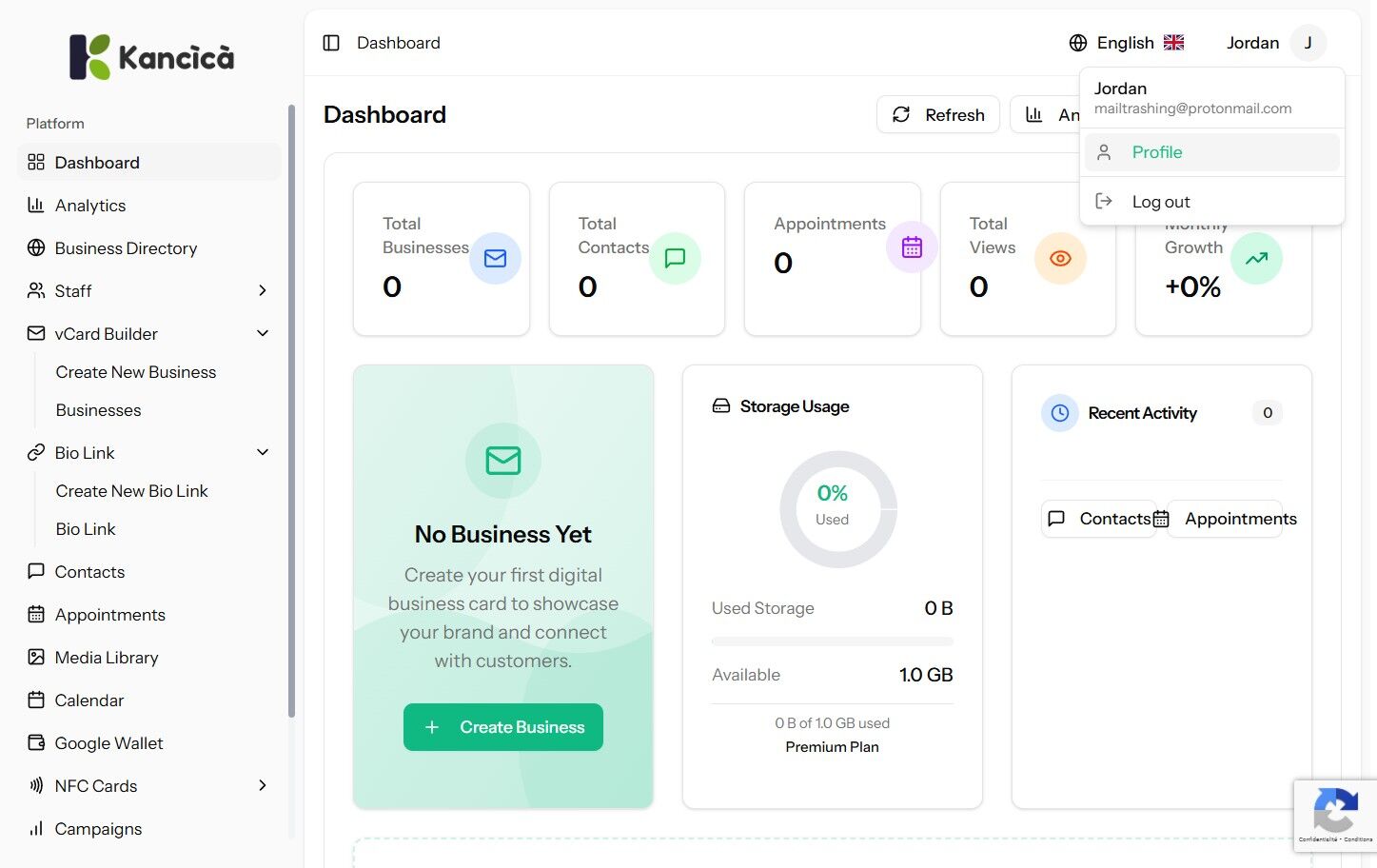This screenshot has height=868, width=1377.
Task: Click the Total Businesses envelope icon
Action: 495,258
